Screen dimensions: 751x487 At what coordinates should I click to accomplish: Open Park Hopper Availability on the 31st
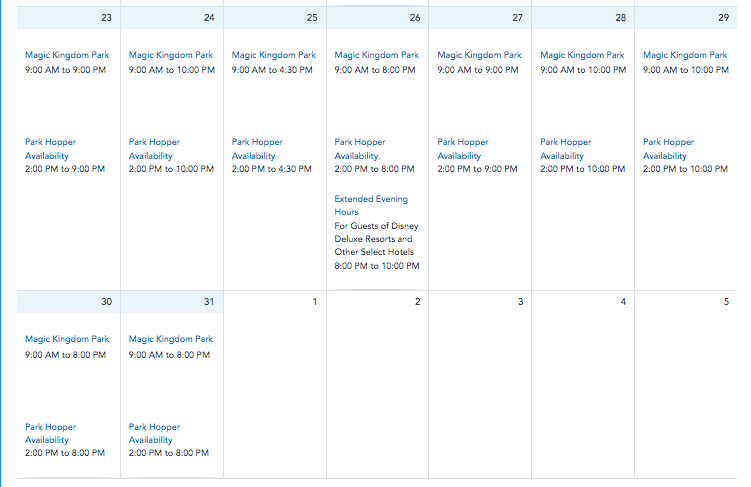click(x=154, y=433)
